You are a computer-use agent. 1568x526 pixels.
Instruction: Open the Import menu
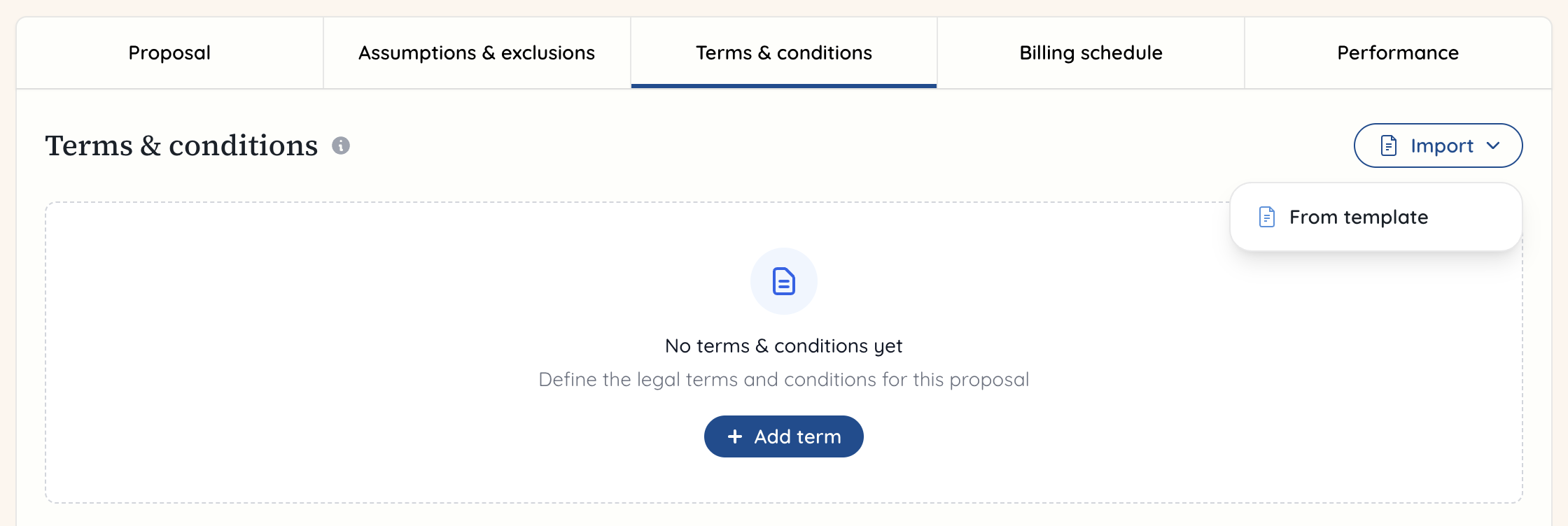(1438, 145)
